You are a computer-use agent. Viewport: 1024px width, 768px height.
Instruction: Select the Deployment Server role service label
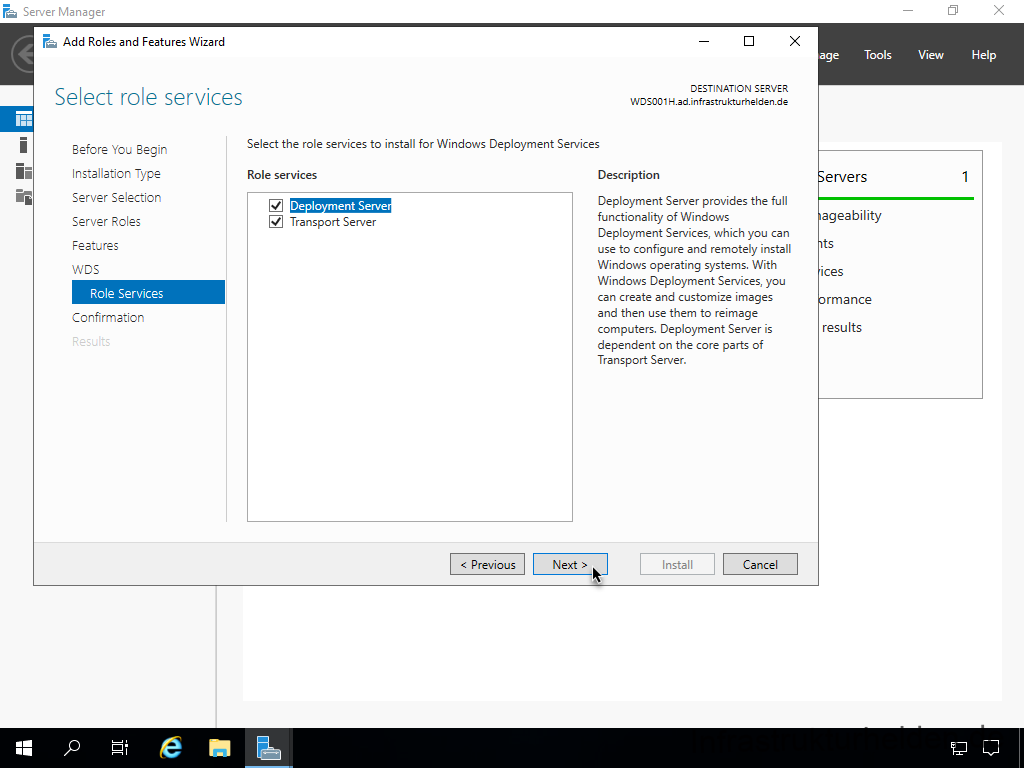(x=340, y=206)
